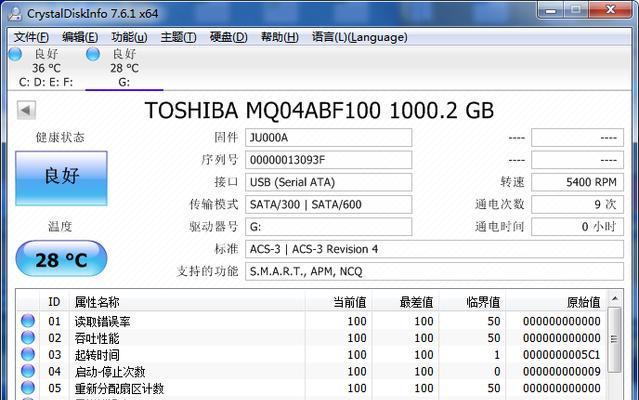Click the scroll up arrow of attribute list

pos(615,299)
